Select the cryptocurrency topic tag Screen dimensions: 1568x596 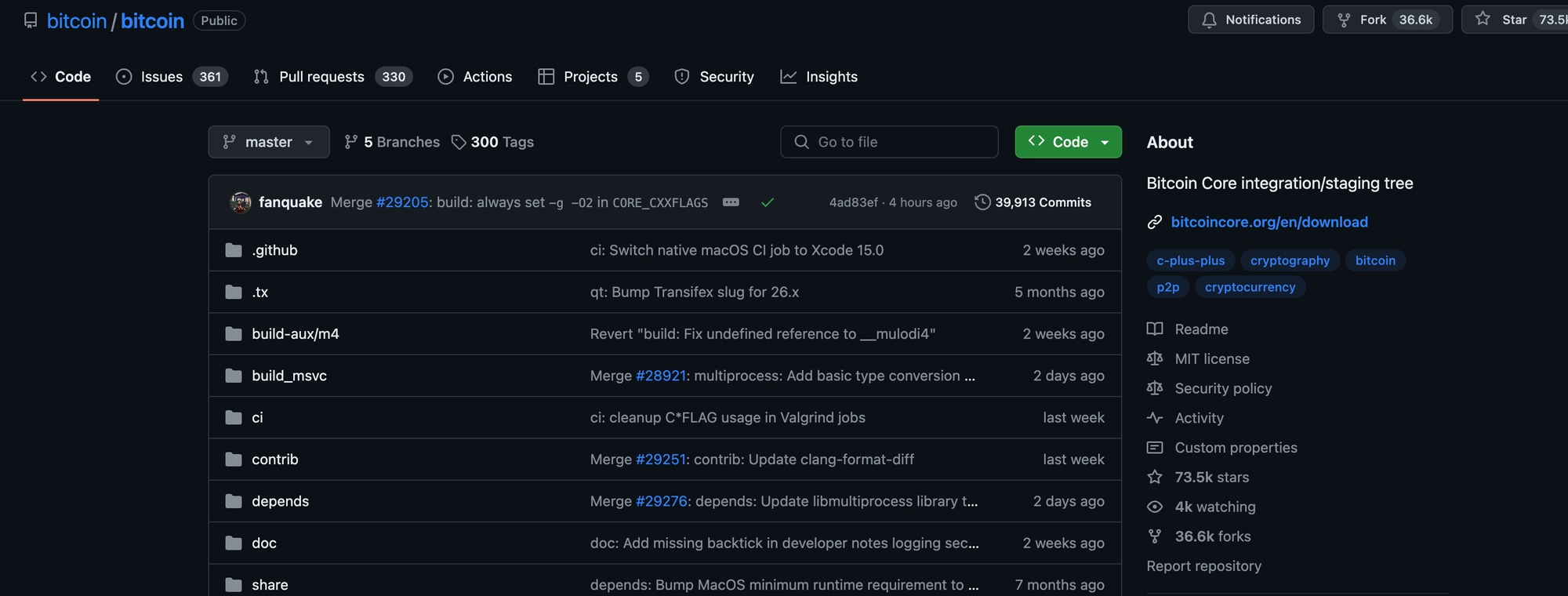1250,287
